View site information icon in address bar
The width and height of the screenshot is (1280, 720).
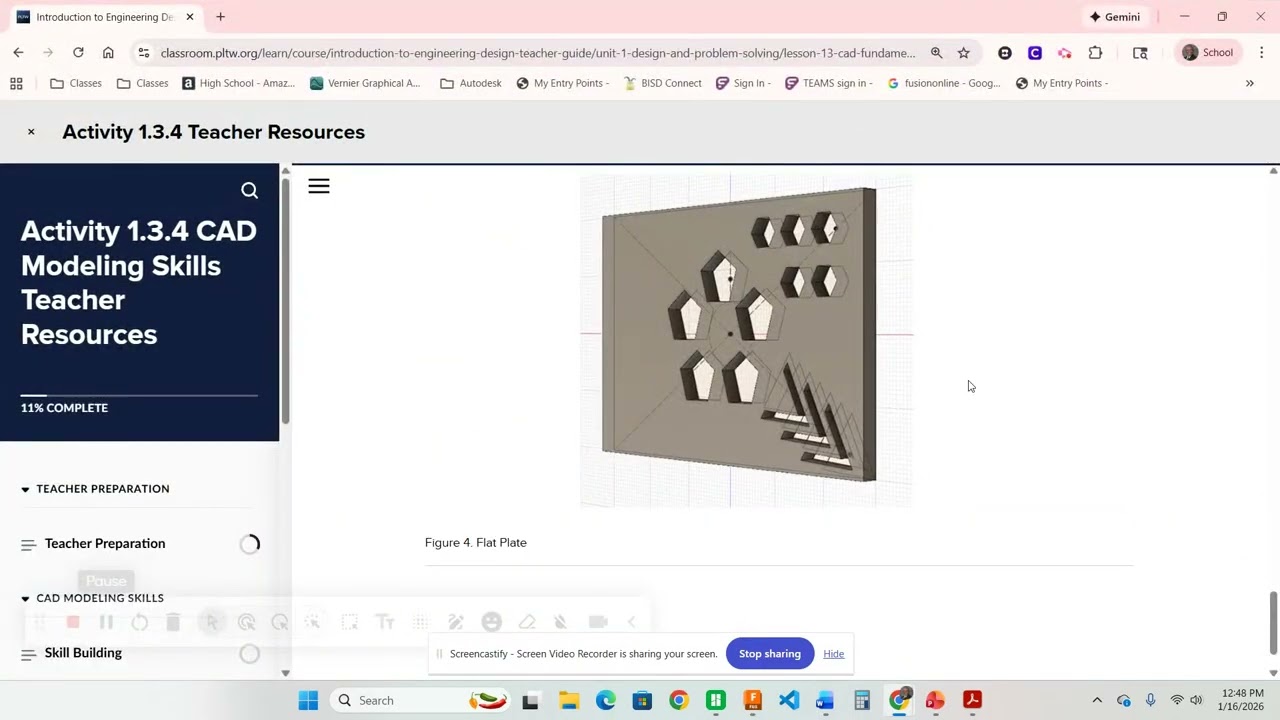click(x=144, y=53)
